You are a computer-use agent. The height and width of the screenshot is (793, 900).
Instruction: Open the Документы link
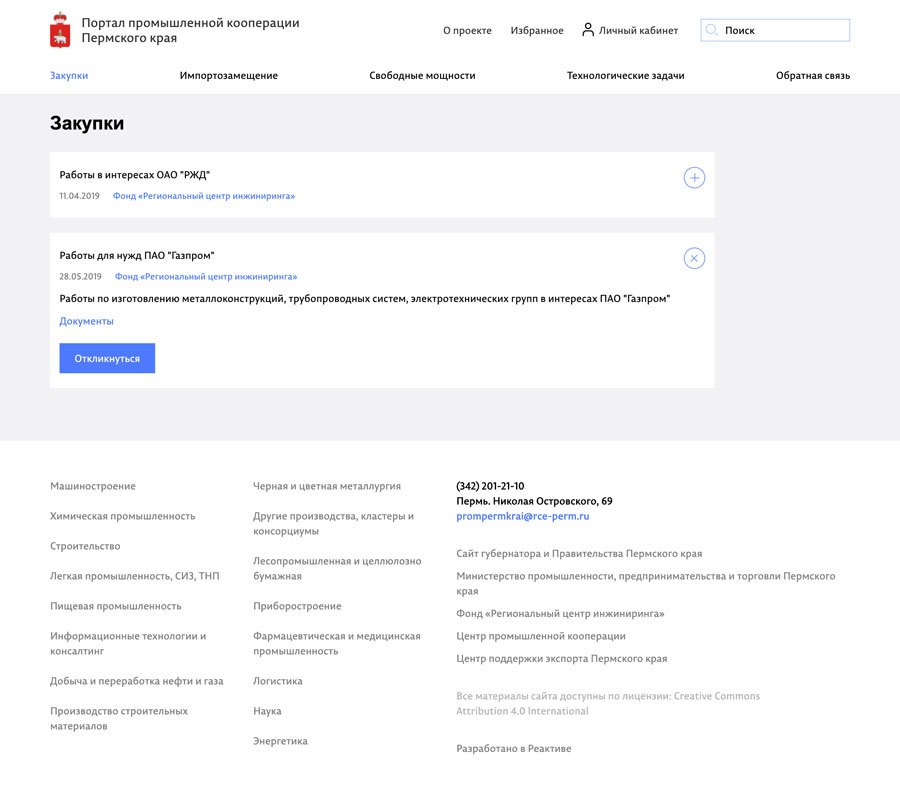coord(87,321)
